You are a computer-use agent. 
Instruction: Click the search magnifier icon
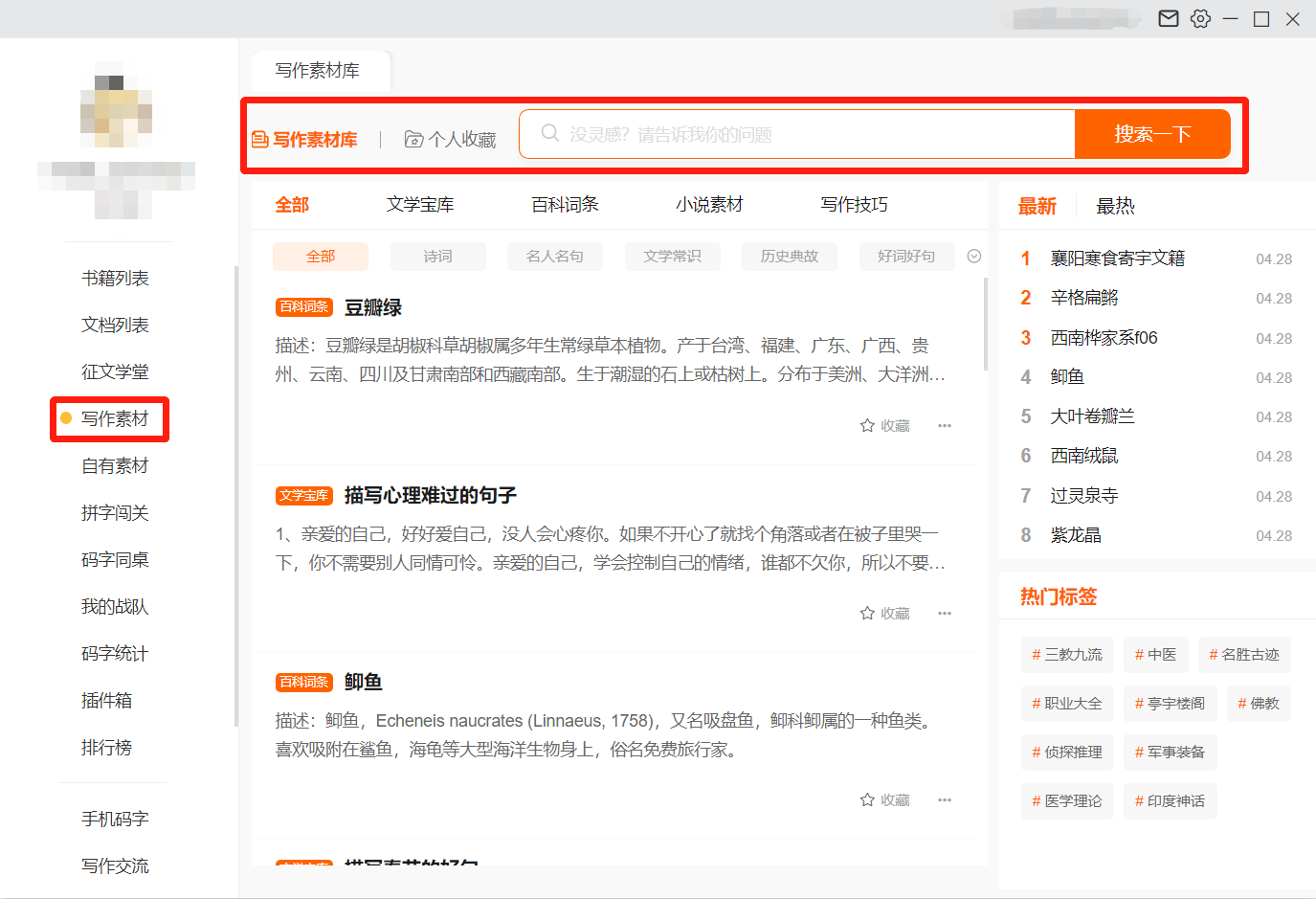[x=549, y=133]
